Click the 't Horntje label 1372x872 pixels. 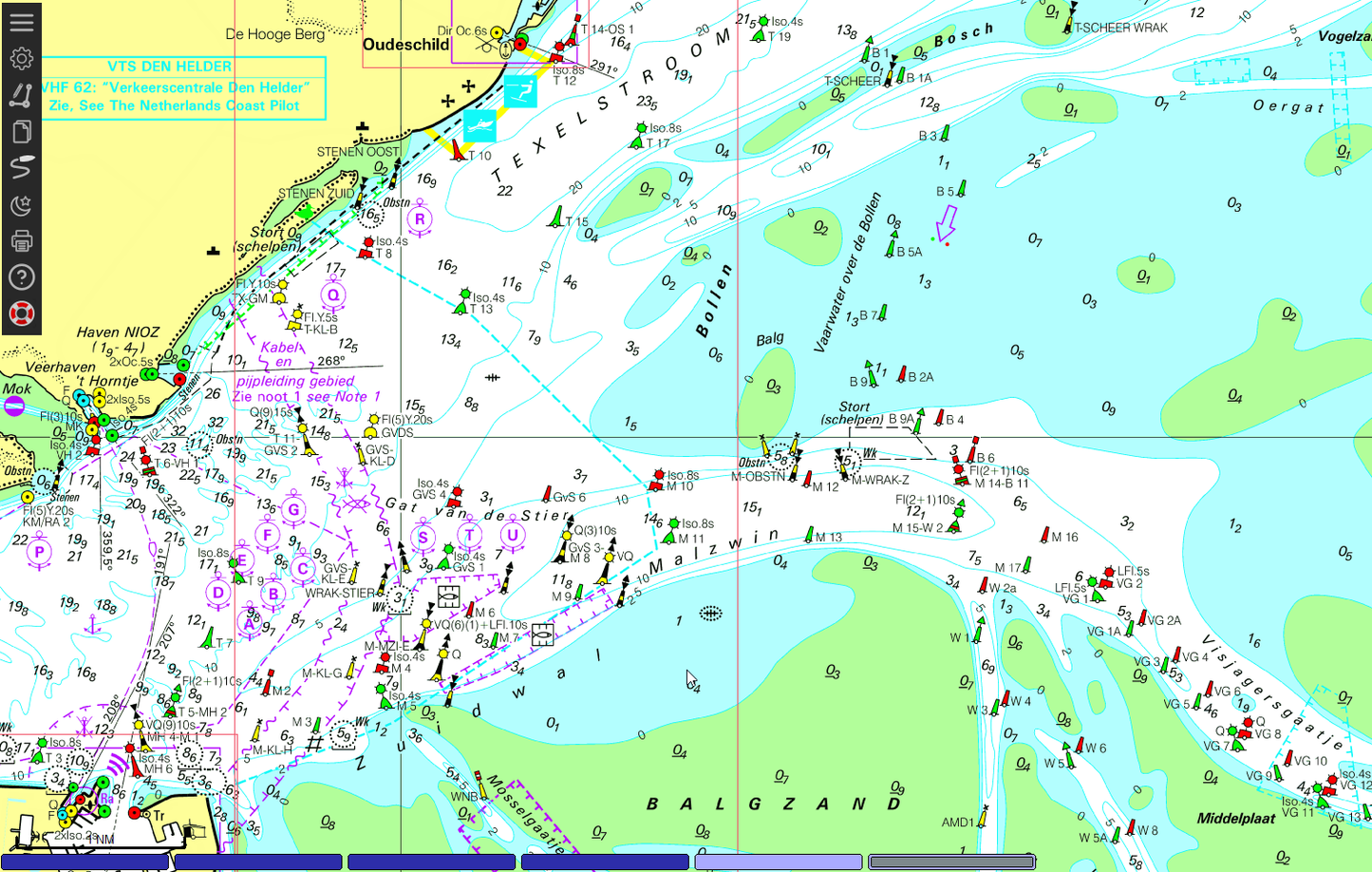107,381
